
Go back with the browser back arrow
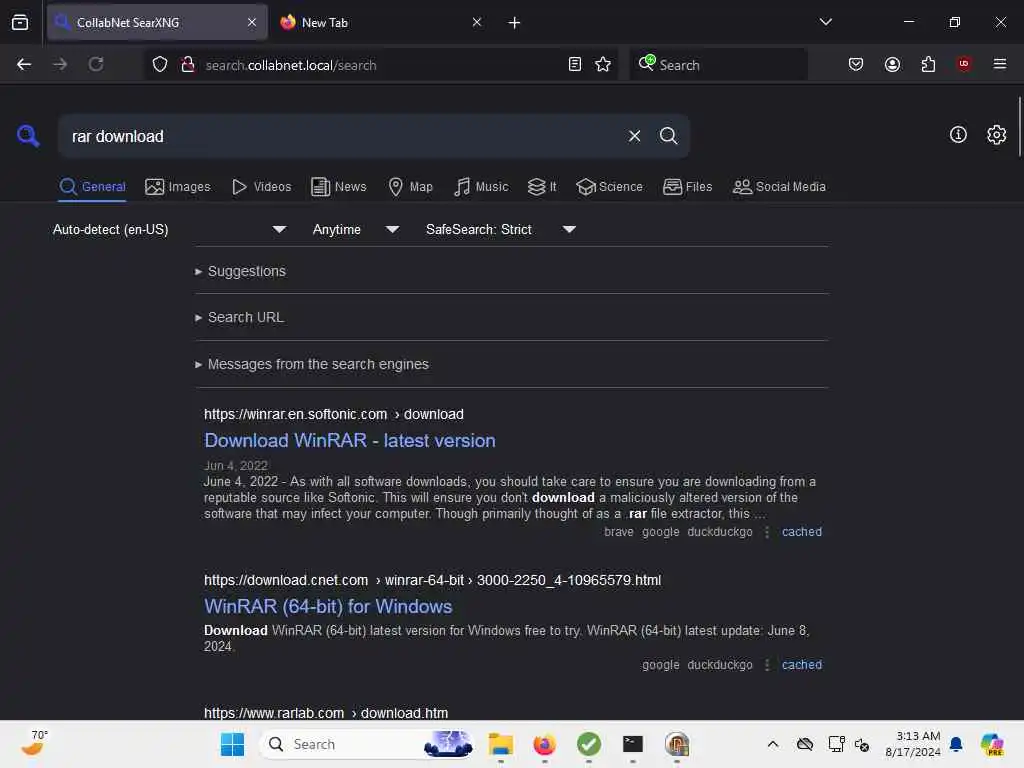[x=24, y=64]
